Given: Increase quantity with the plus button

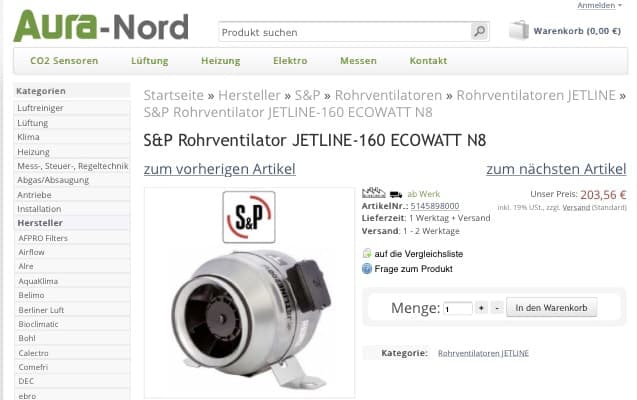Looking at the screenshot, I should coord(481,308).
